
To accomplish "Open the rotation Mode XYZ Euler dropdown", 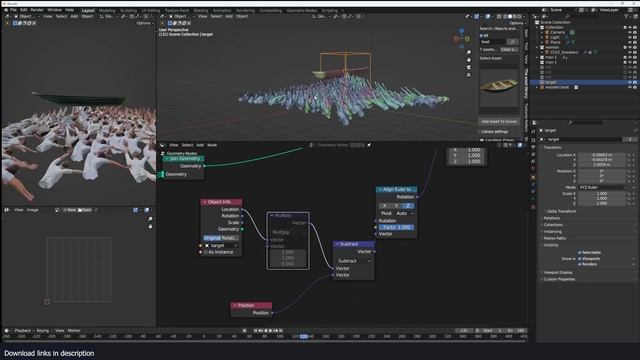I will 602,187.
